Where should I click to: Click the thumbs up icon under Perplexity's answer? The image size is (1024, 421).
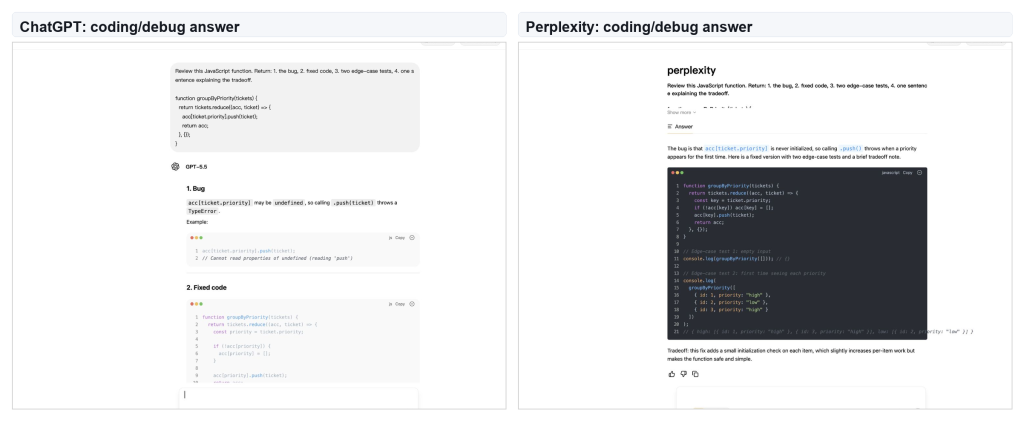pos(671,374)
